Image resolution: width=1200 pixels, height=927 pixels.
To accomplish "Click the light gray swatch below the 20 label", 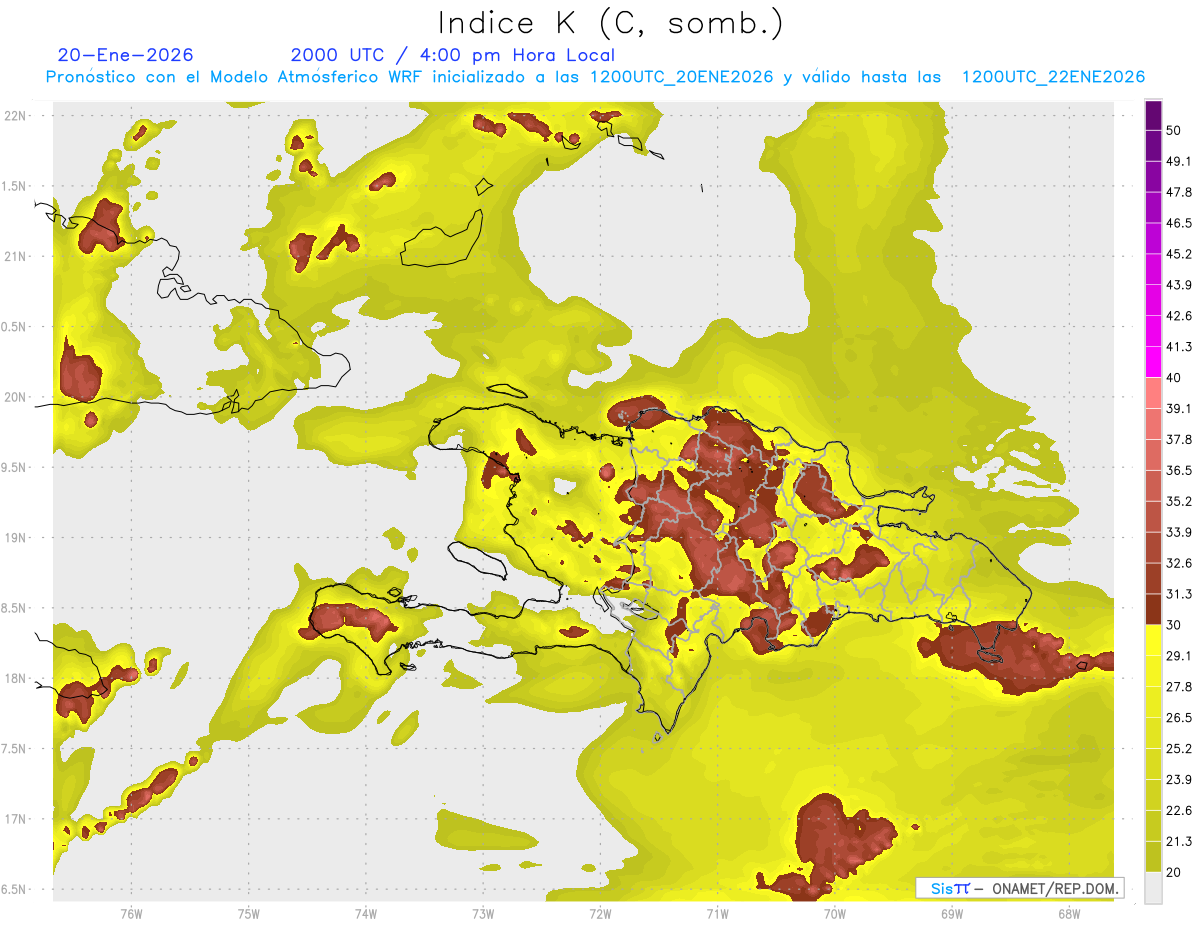I will click(1153, 888).
